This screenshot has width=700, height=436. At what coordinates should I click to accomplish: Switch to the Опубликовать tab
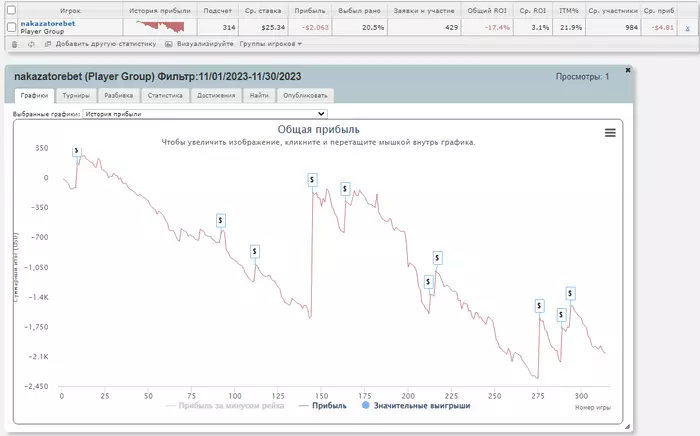[x=305, y=95]
